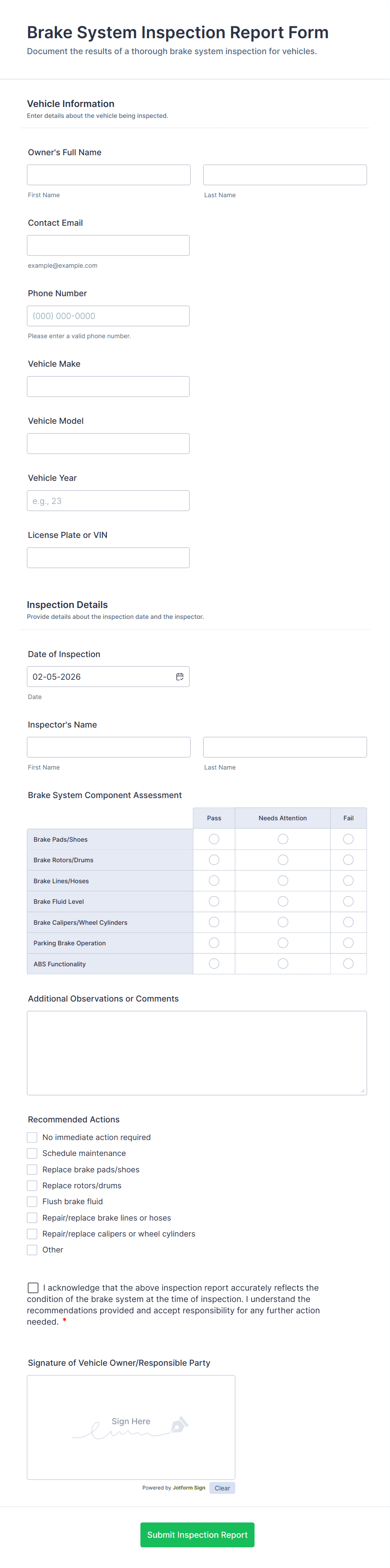Select Pass for Brake Fluid Level

pos(214,901)
